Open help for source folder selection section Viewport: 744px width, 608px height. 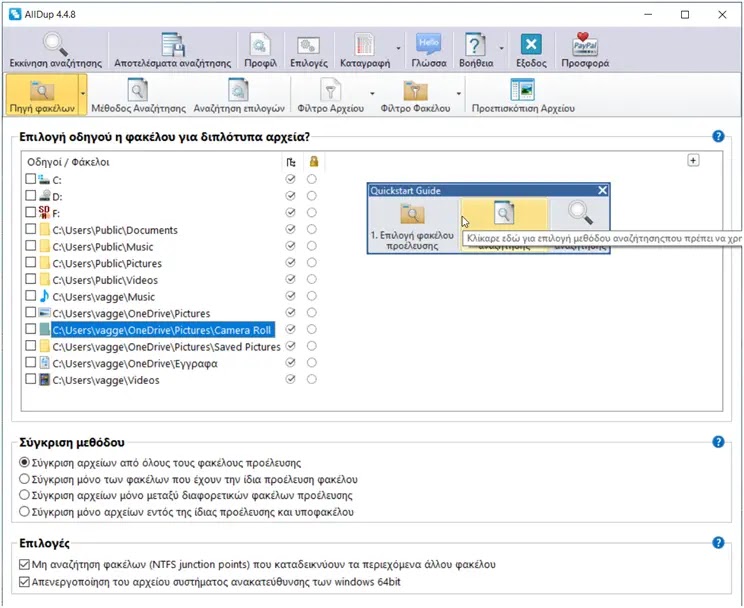point(718,137)
